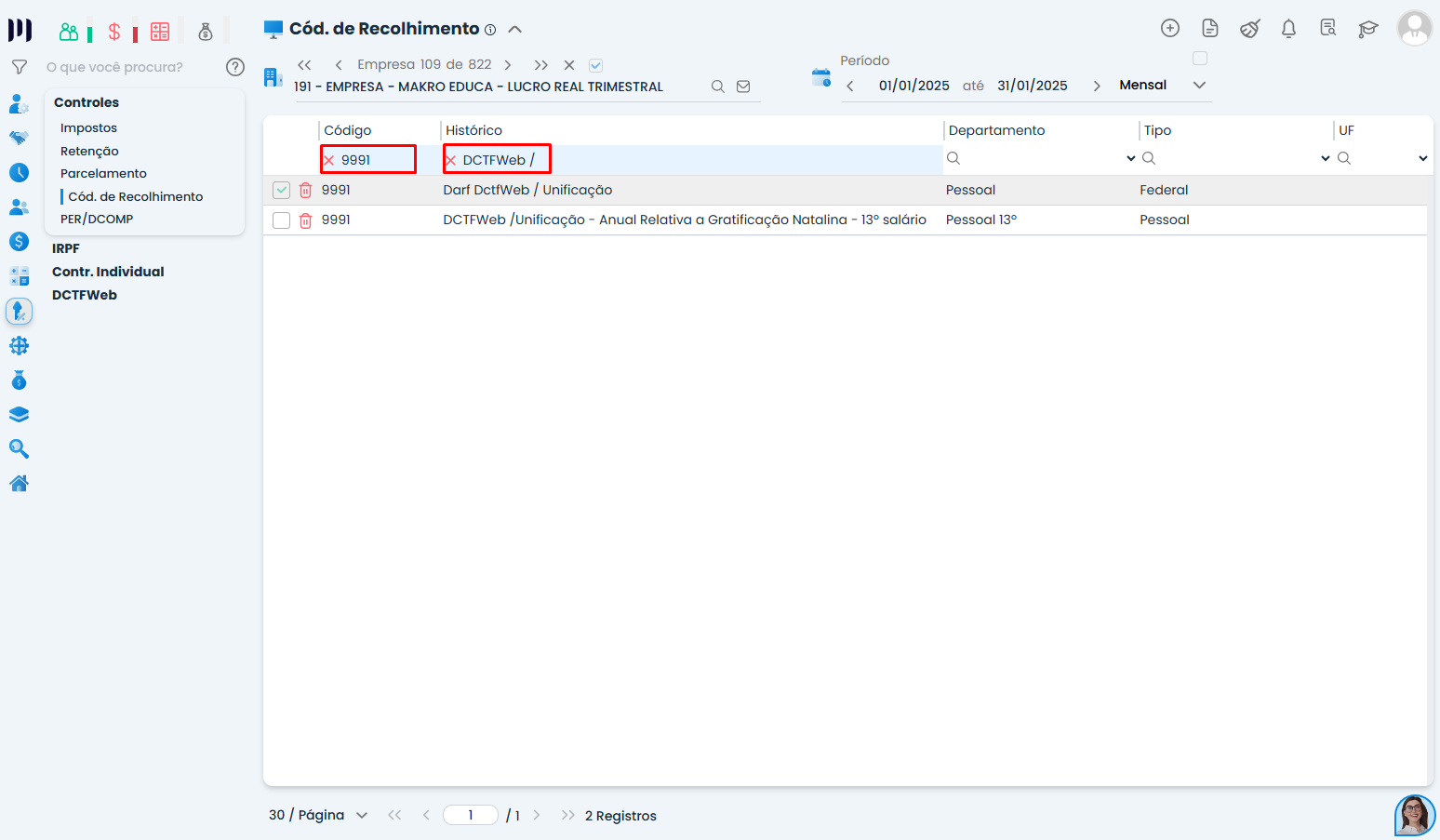Click the calendar icon beside Período
Image resolution: width=1440 pixels, height=840 pixels.
(820, 78)
